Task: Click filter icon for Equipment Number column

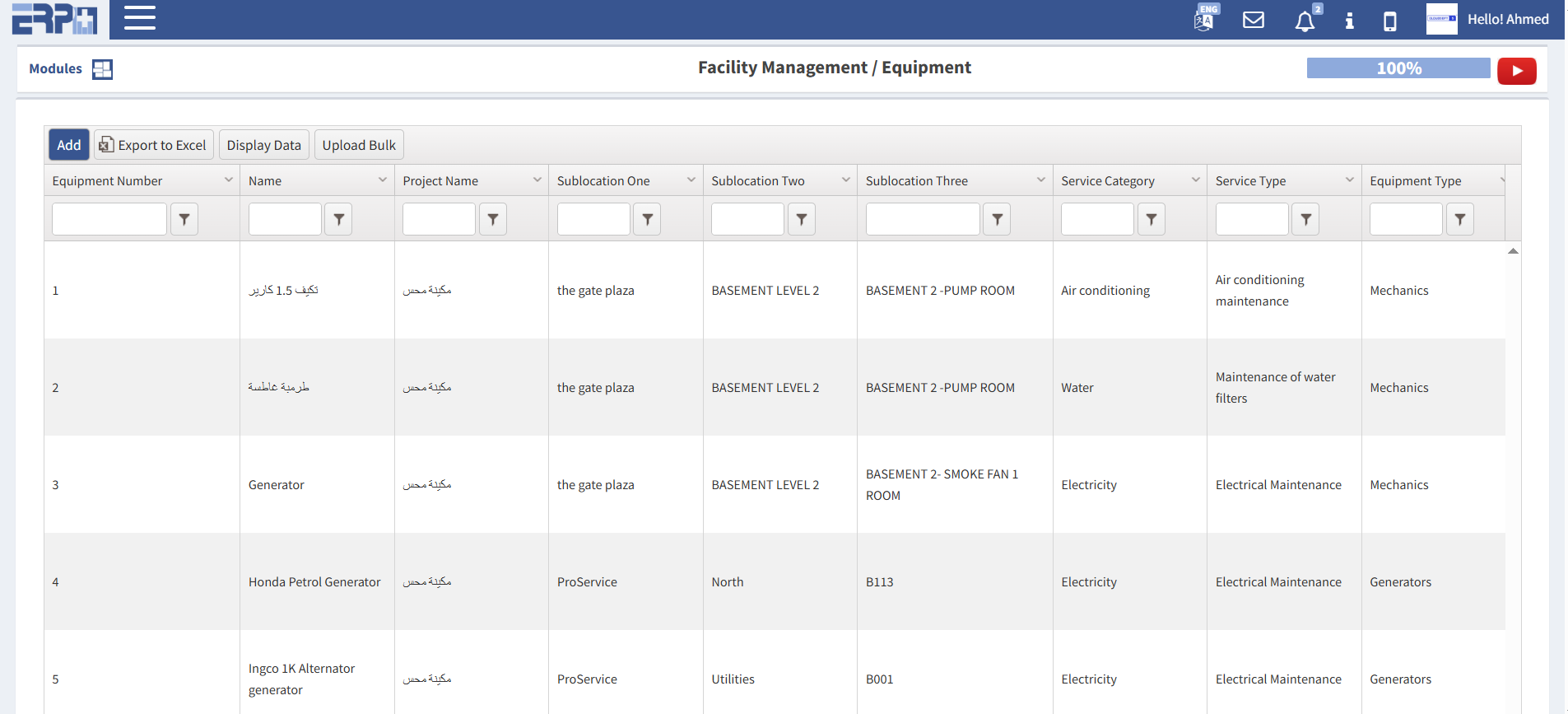Action: [x=184, y=219]
